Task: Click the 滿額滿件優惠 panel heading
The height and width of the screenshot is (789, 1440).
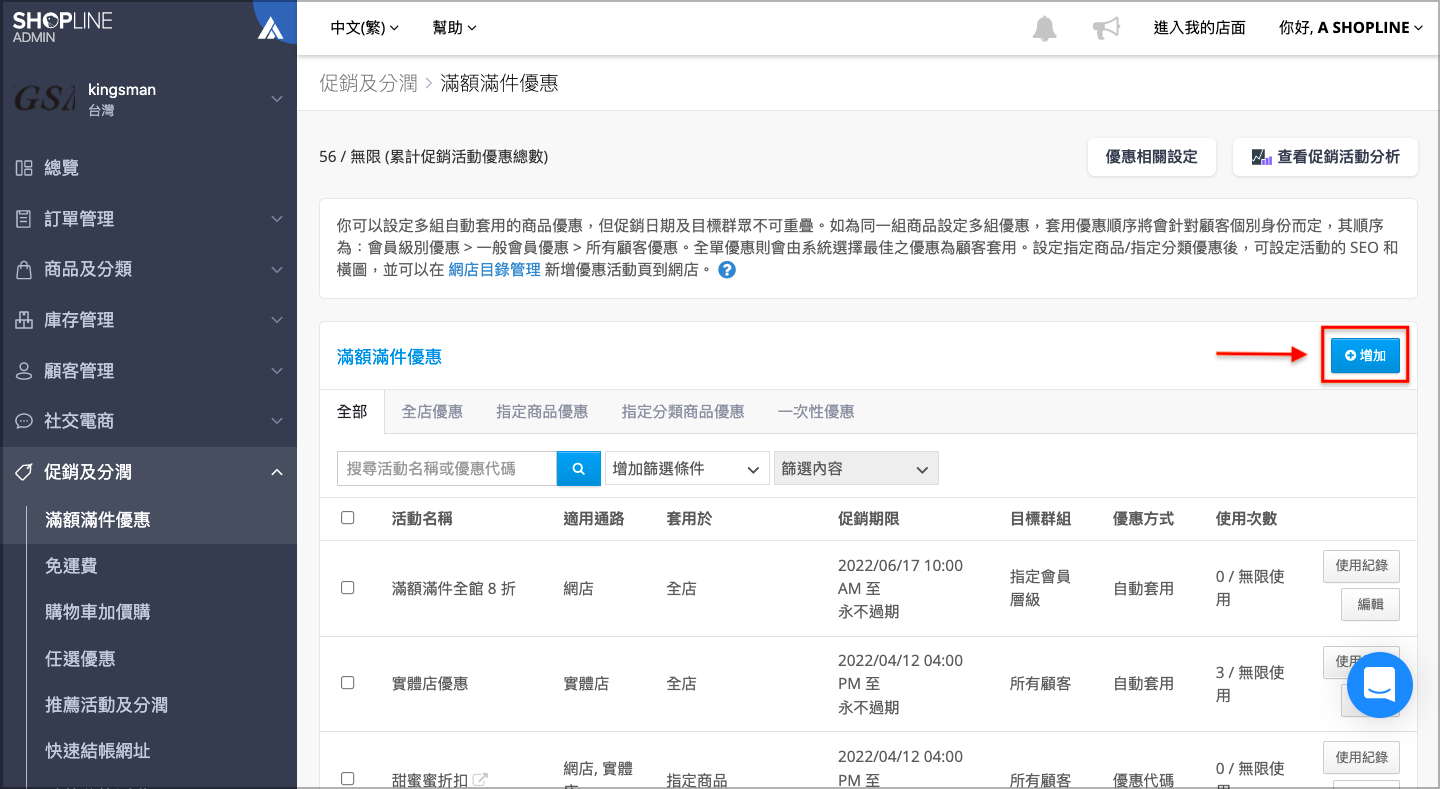Action: tap(389, 357)
